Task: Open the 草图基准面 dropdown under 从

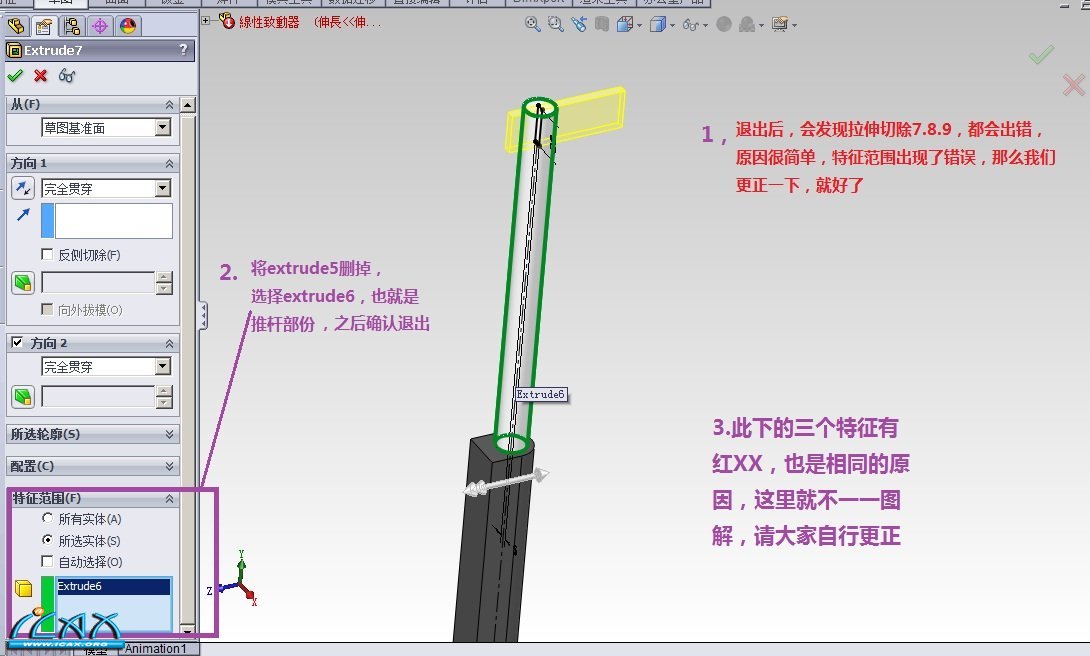Action: 163,128
